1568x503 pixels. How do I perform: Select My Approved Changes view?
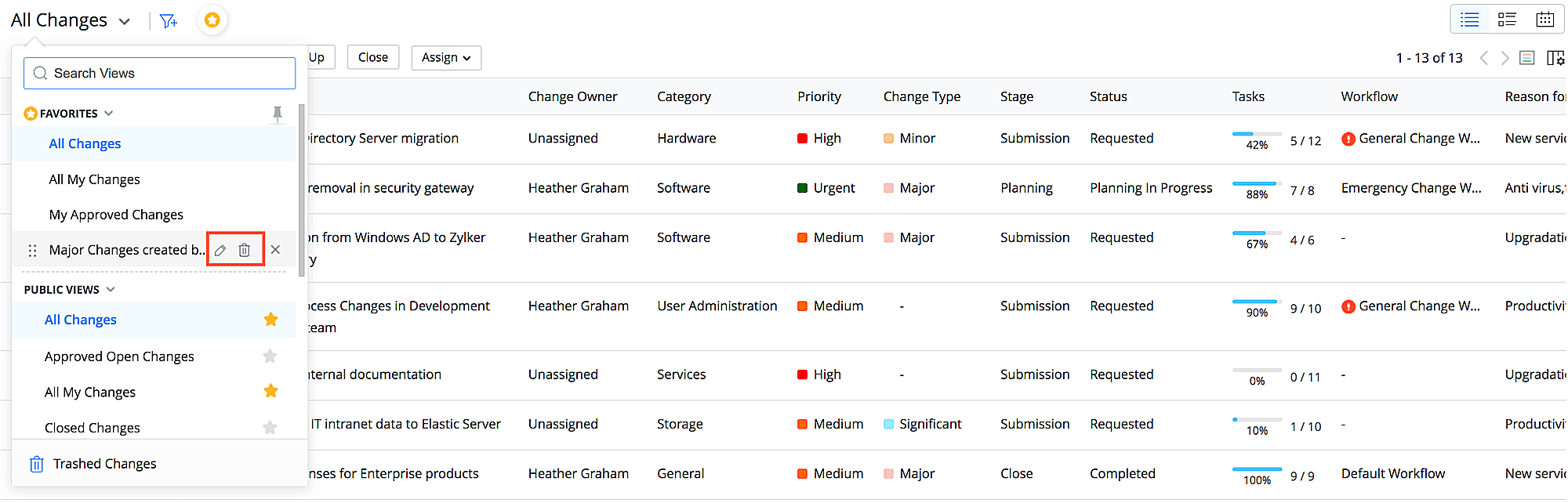[x=116, y=215]
